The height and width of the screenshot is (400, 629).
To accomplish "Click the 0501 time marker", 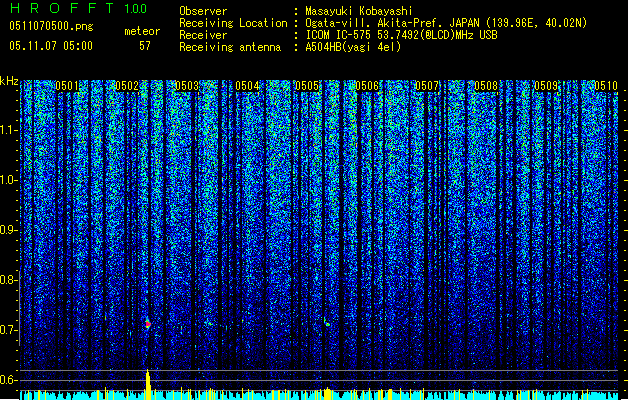I will (x=67, y=86).
